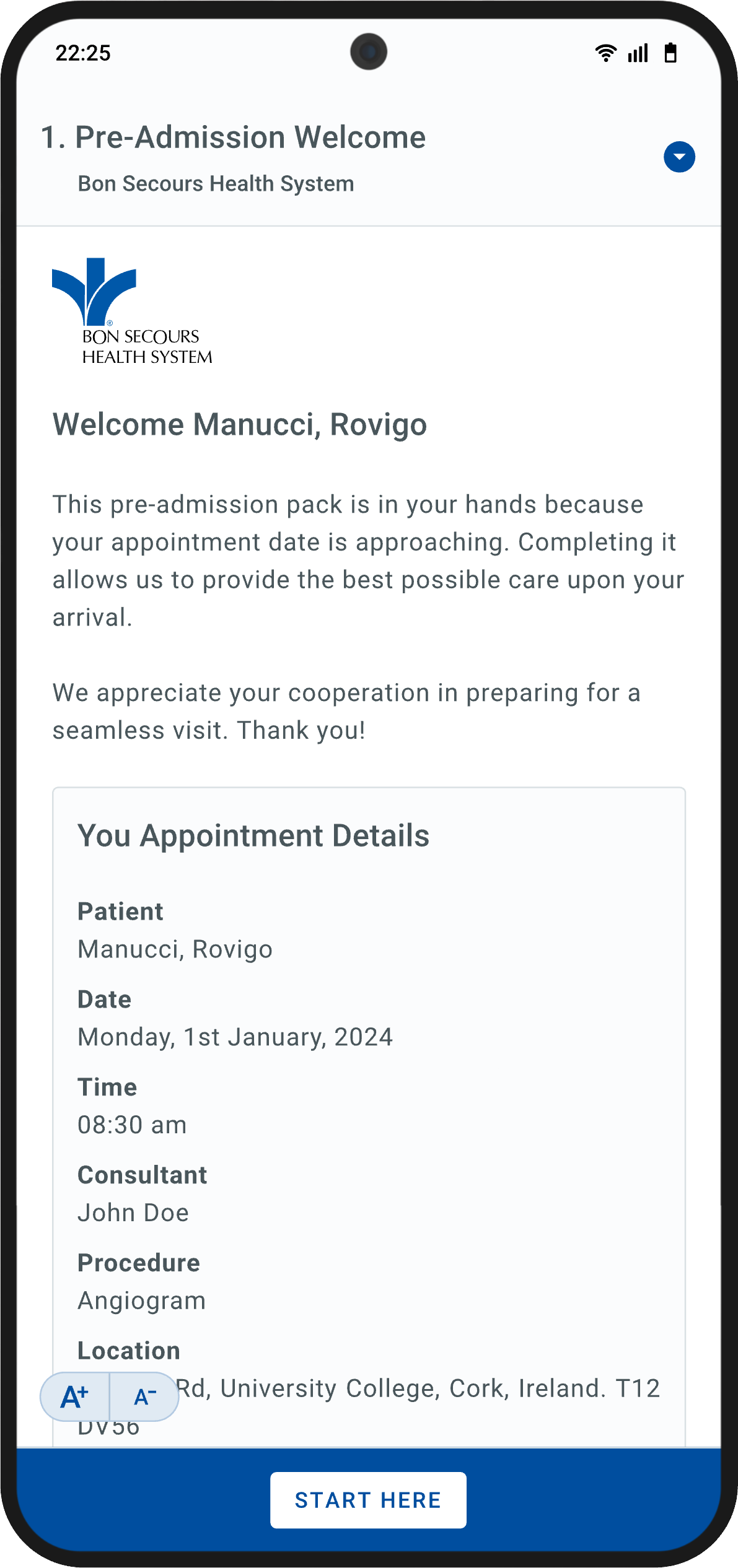
Task: Tap the cellular signal strength icon
Action: click(x=638, y=53)
